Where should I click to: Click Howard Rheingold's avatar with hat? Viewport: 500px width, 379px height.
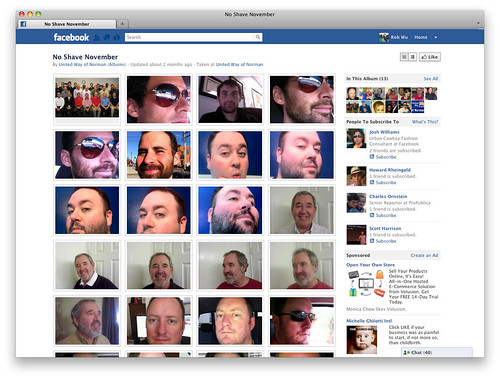(x=356, y=176)
